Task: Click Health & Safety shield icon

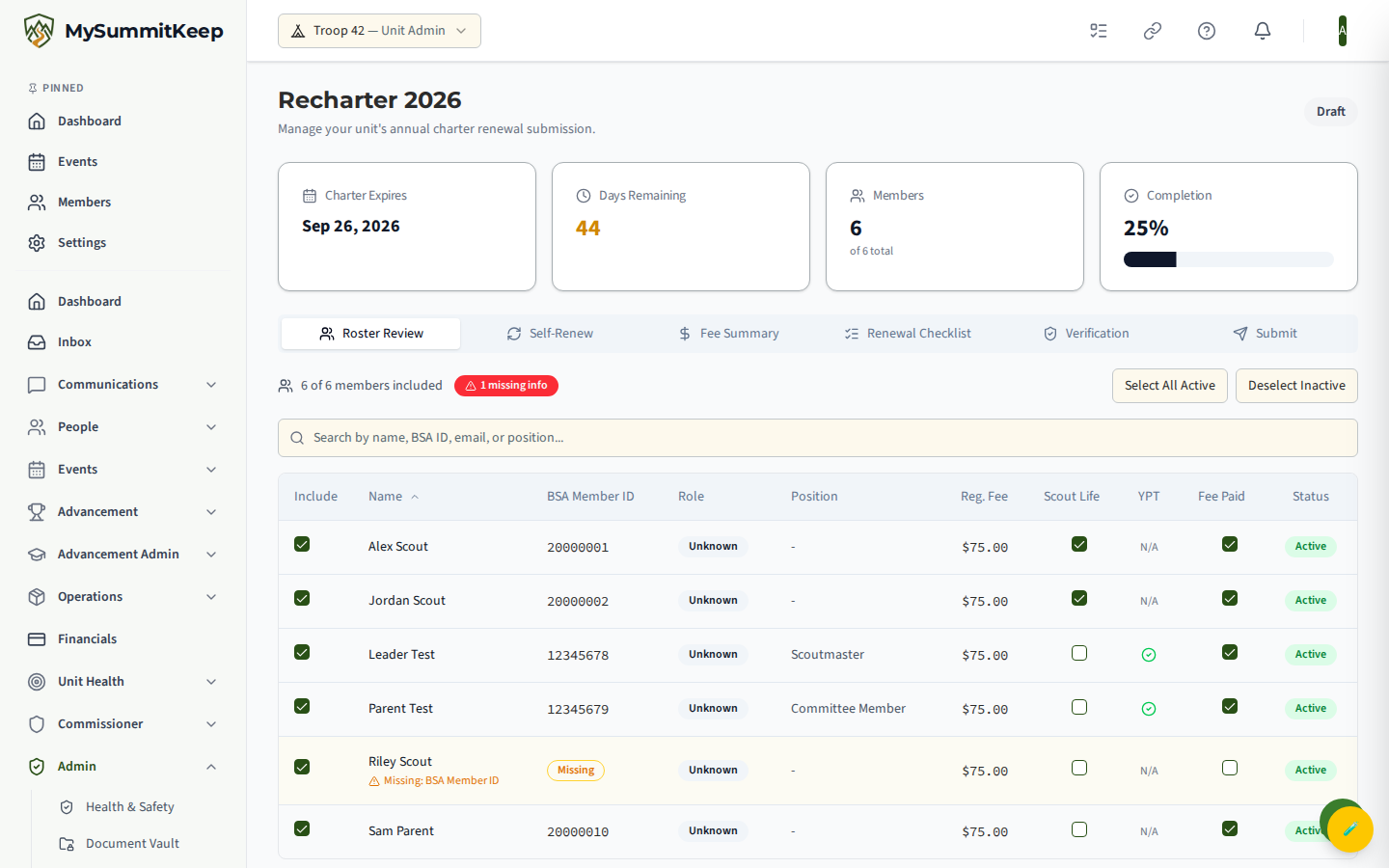Action: point(67,806)
